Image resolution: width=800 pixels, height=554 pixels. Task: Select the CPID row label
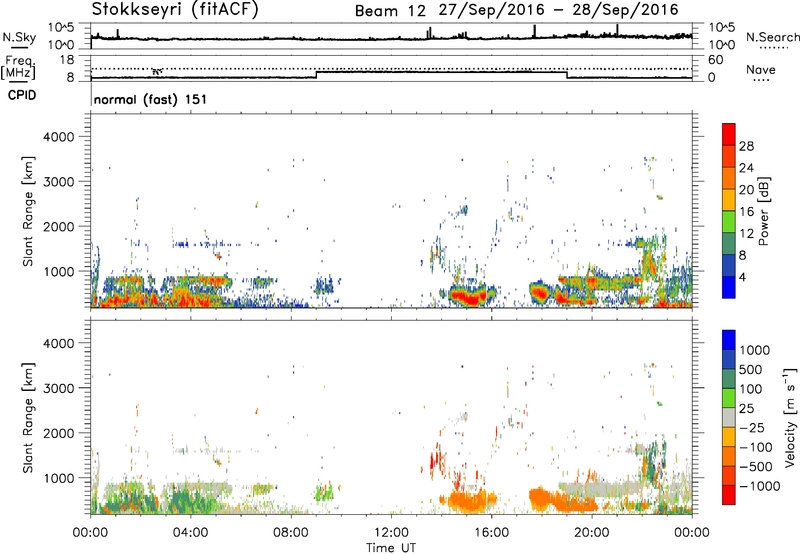(x=21, y=95)
